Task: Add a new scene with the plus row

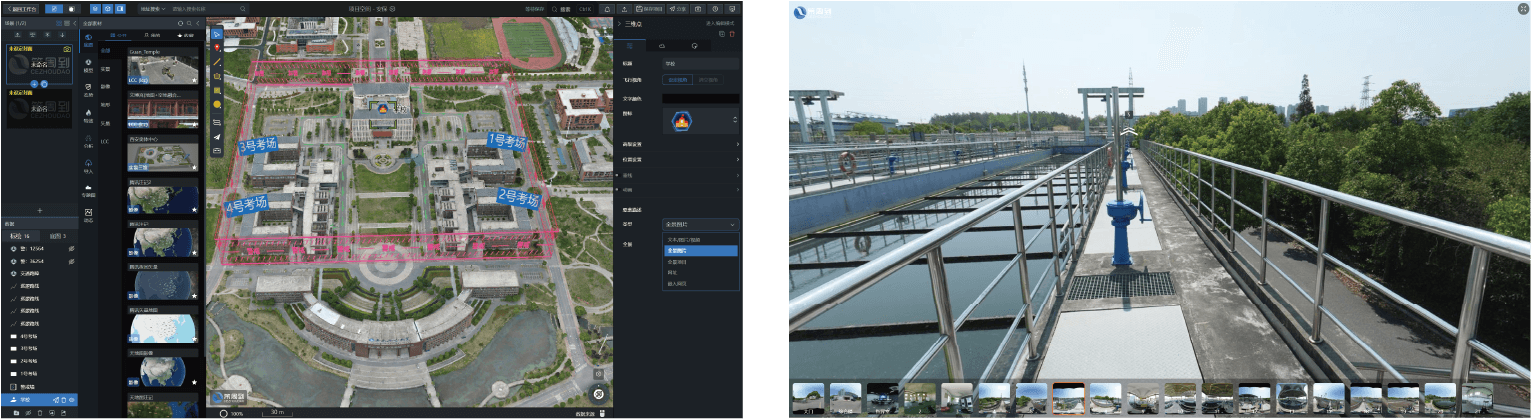Action: point(39,211)
